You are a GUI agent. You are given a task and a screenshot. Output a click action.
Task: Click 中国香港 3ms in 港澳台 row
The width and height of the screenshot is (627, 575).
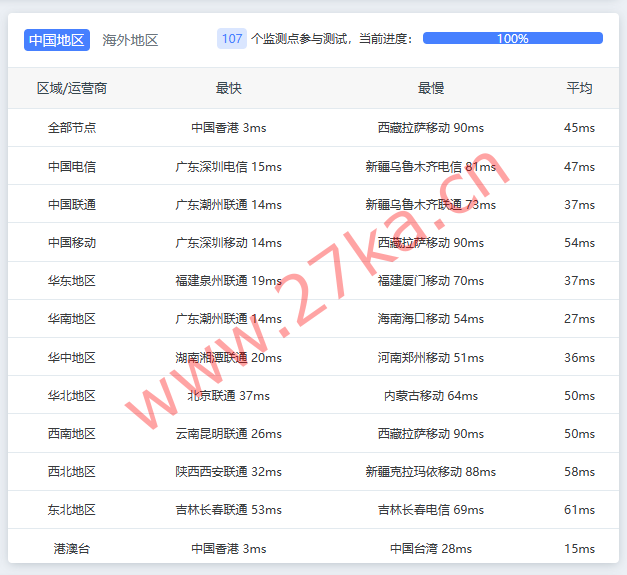point(229,548)
